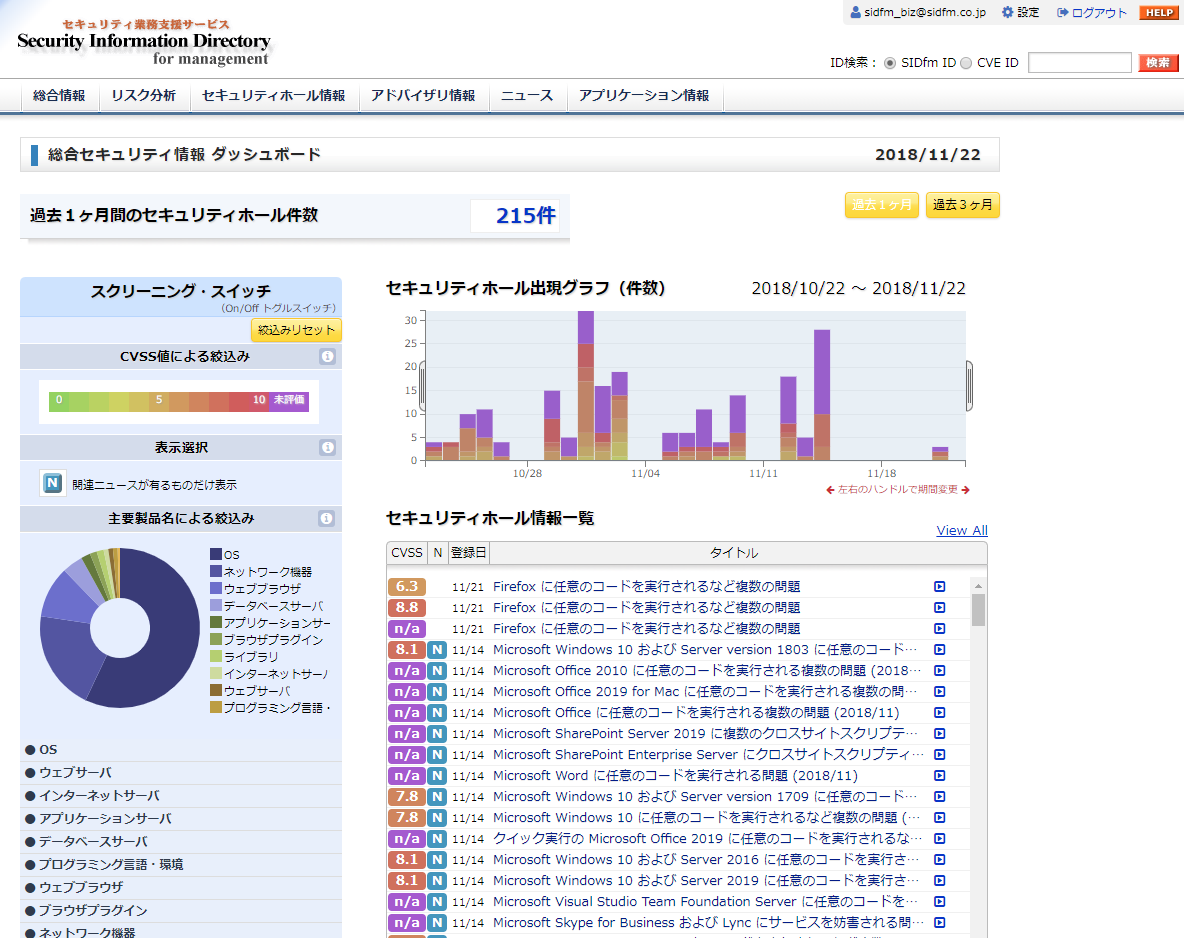Open the Firefox entry with CVSS 8.8
The image size is (1184, 938).
646,608
